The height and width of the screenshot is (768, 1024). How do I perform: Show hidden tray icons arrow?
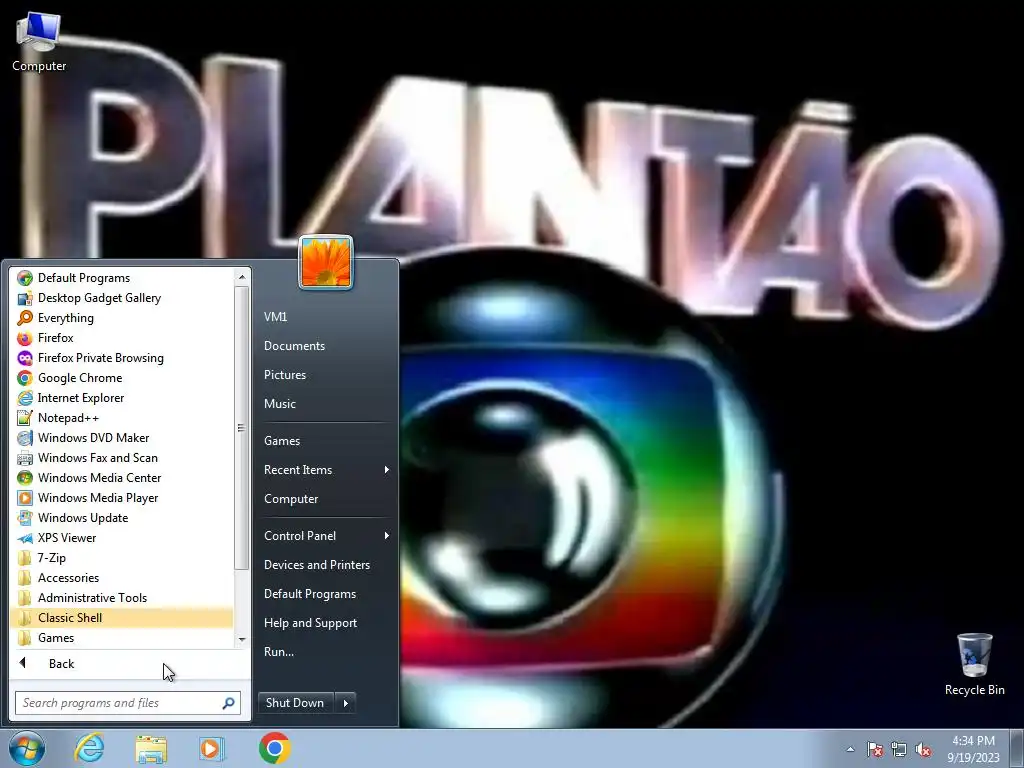pos(850,750)
